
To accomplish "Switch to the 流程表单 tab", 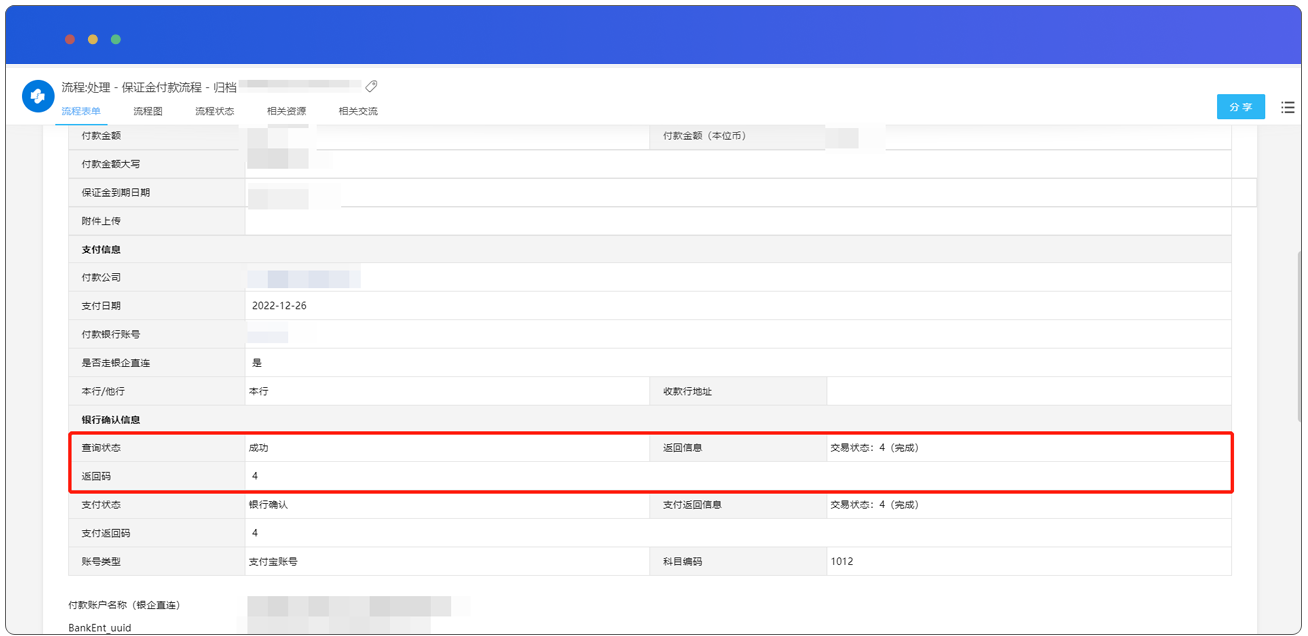I will pyautogui.click(x=81, y=111).
